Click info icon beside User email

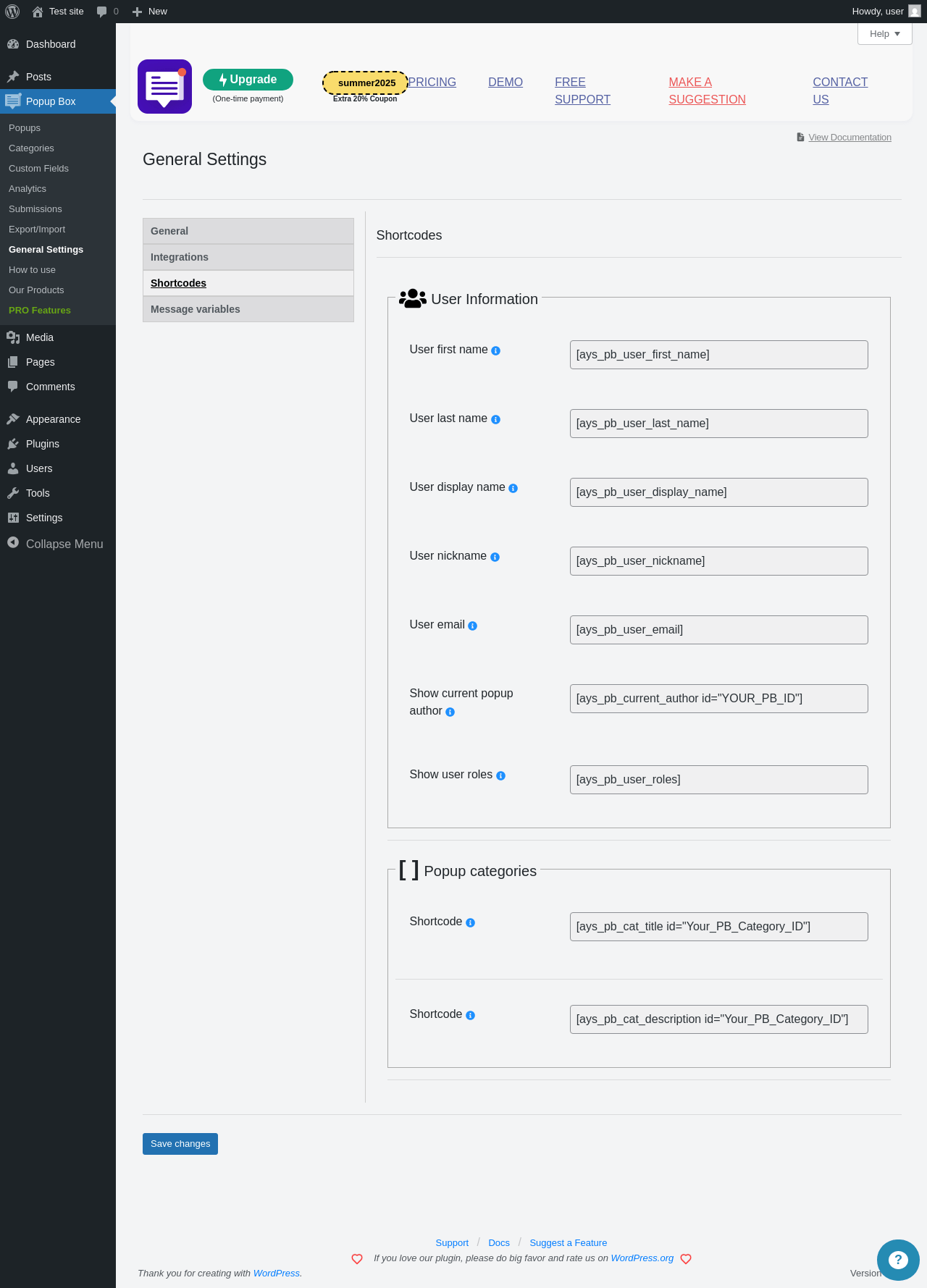pyautogui.click(x=473, y=626)
